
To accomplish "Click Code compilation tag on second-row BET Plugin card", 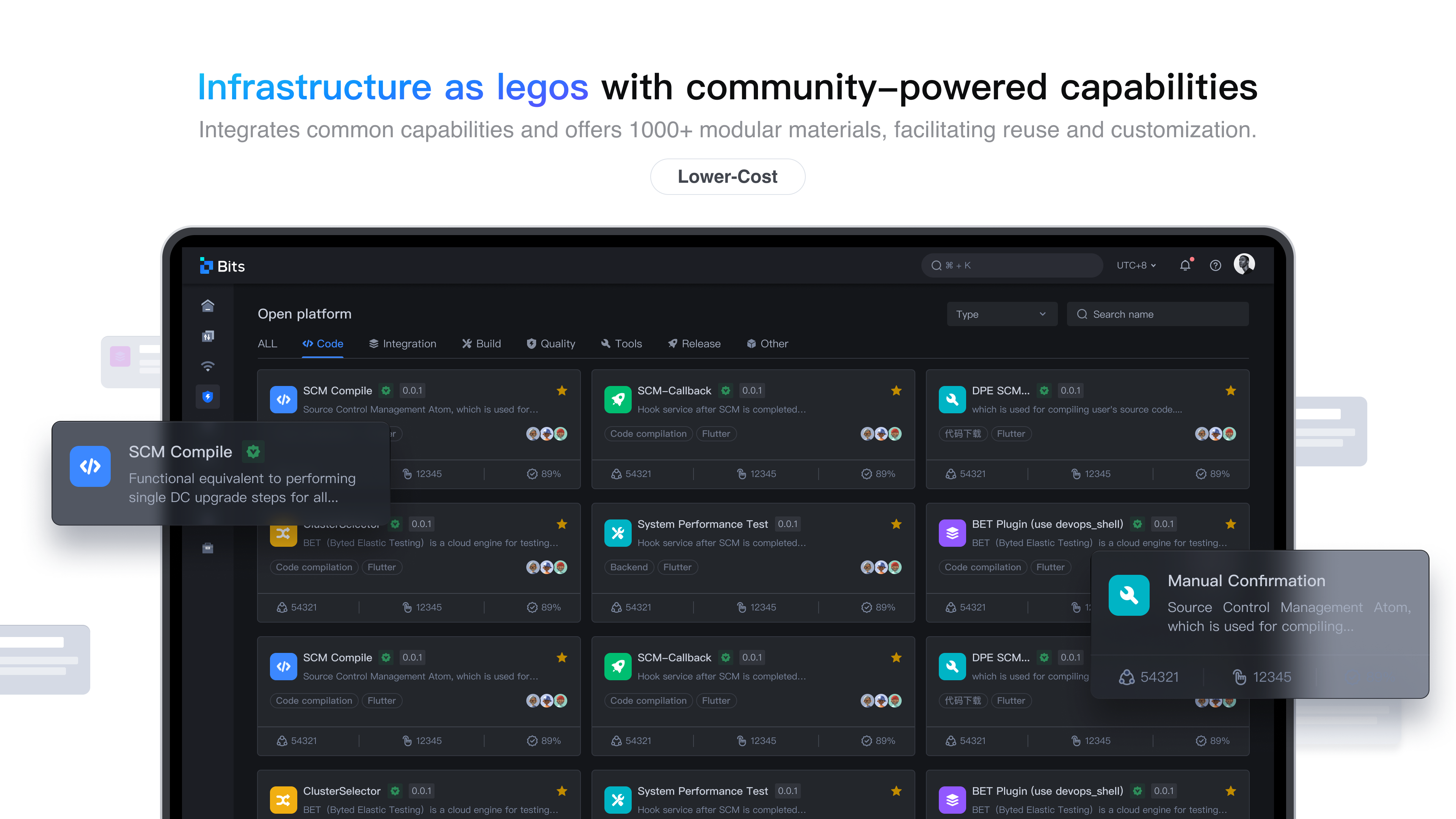I will click(983, 567).
